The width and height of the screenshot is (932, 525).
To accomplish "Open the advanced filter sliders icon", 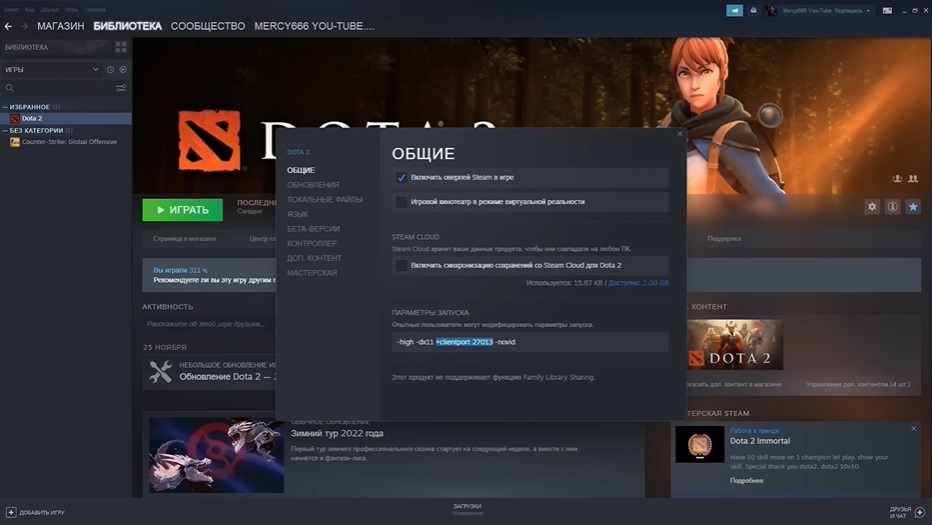I will (121, 88).
